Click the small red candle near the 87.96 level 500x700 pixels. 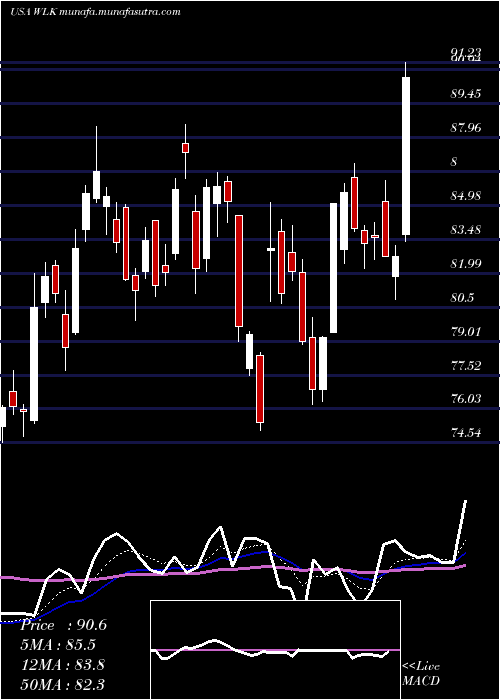click(x=185, y=148)
